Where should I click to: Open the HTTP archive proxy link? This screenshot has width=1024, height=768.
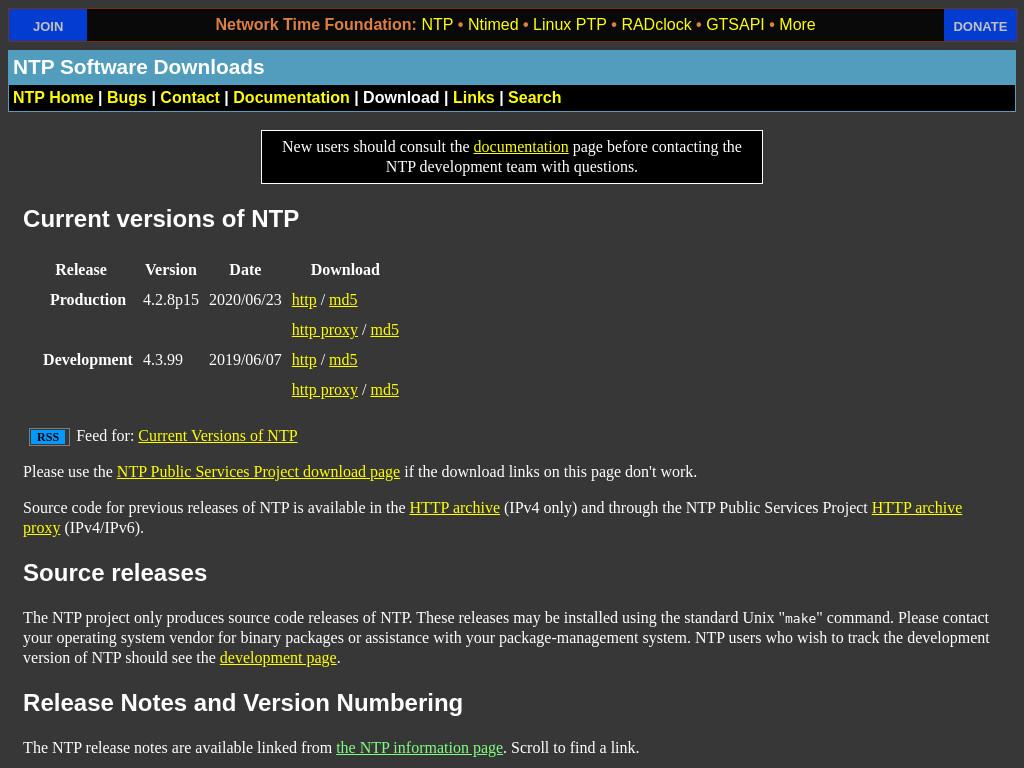[x=917, y=507]
